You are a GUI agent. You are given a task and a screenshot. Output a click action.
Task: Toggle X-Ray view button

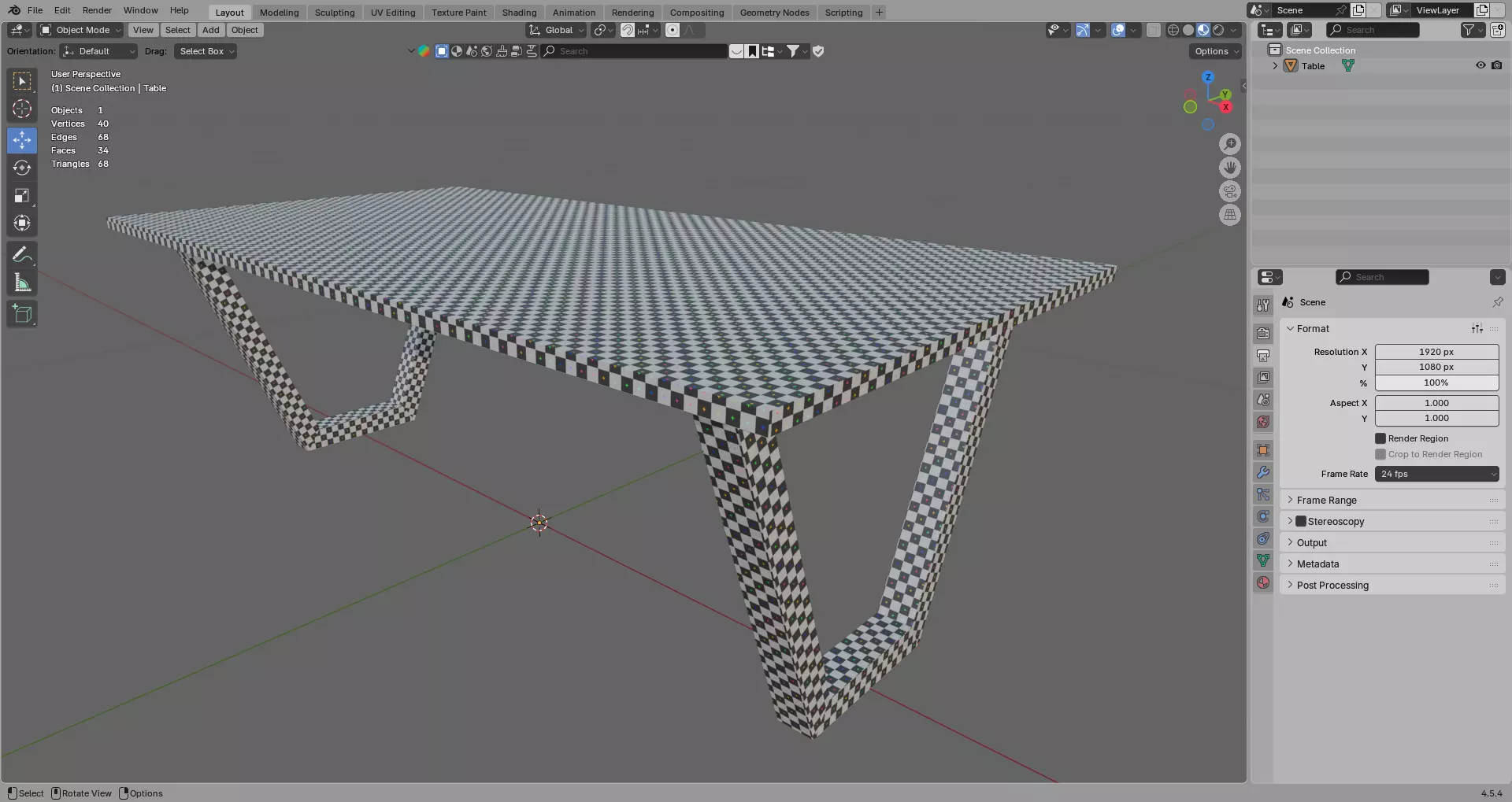(1154, 30)
